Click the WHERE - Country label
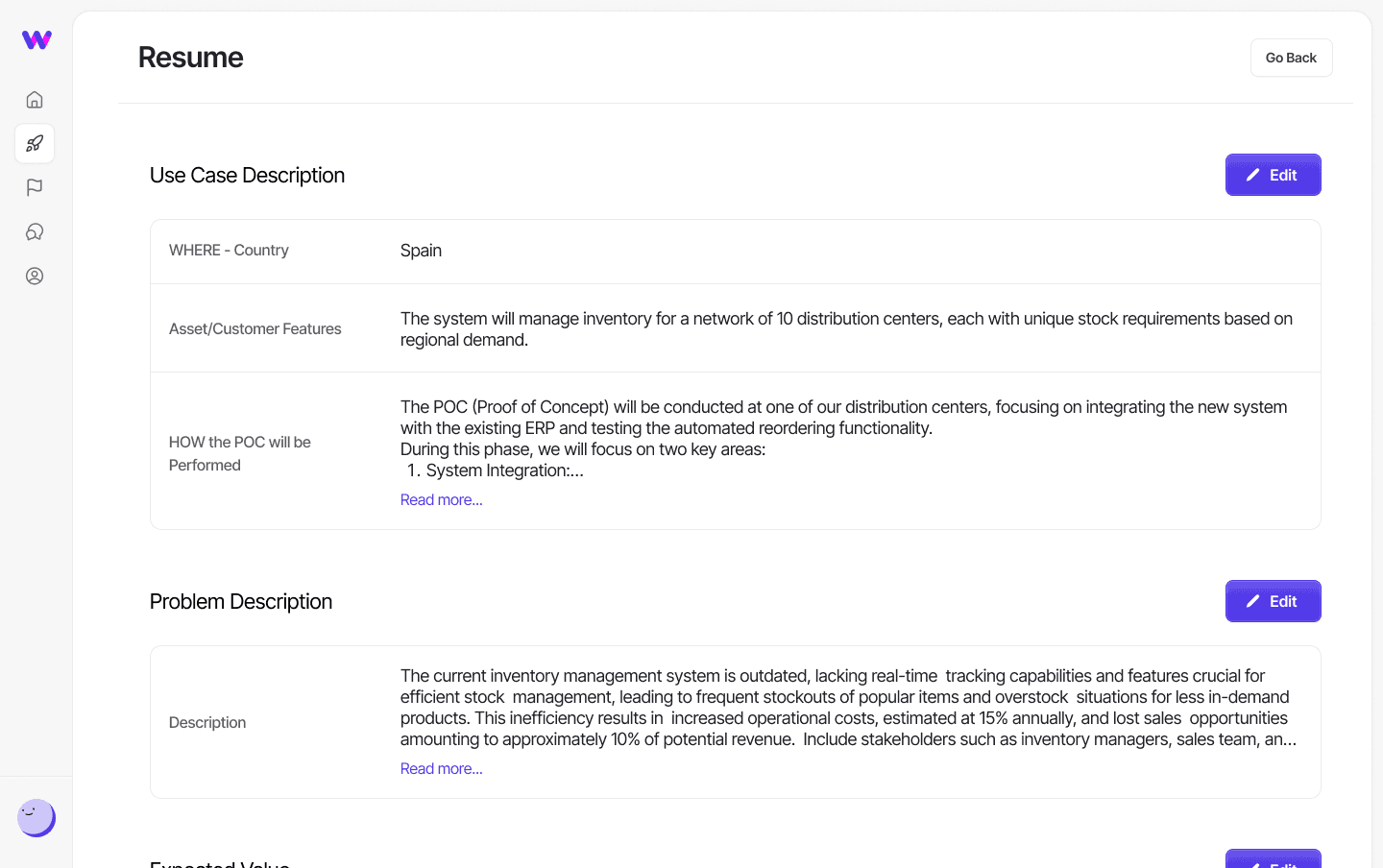This screenshot has width=1383, height=868. point(229,251)
